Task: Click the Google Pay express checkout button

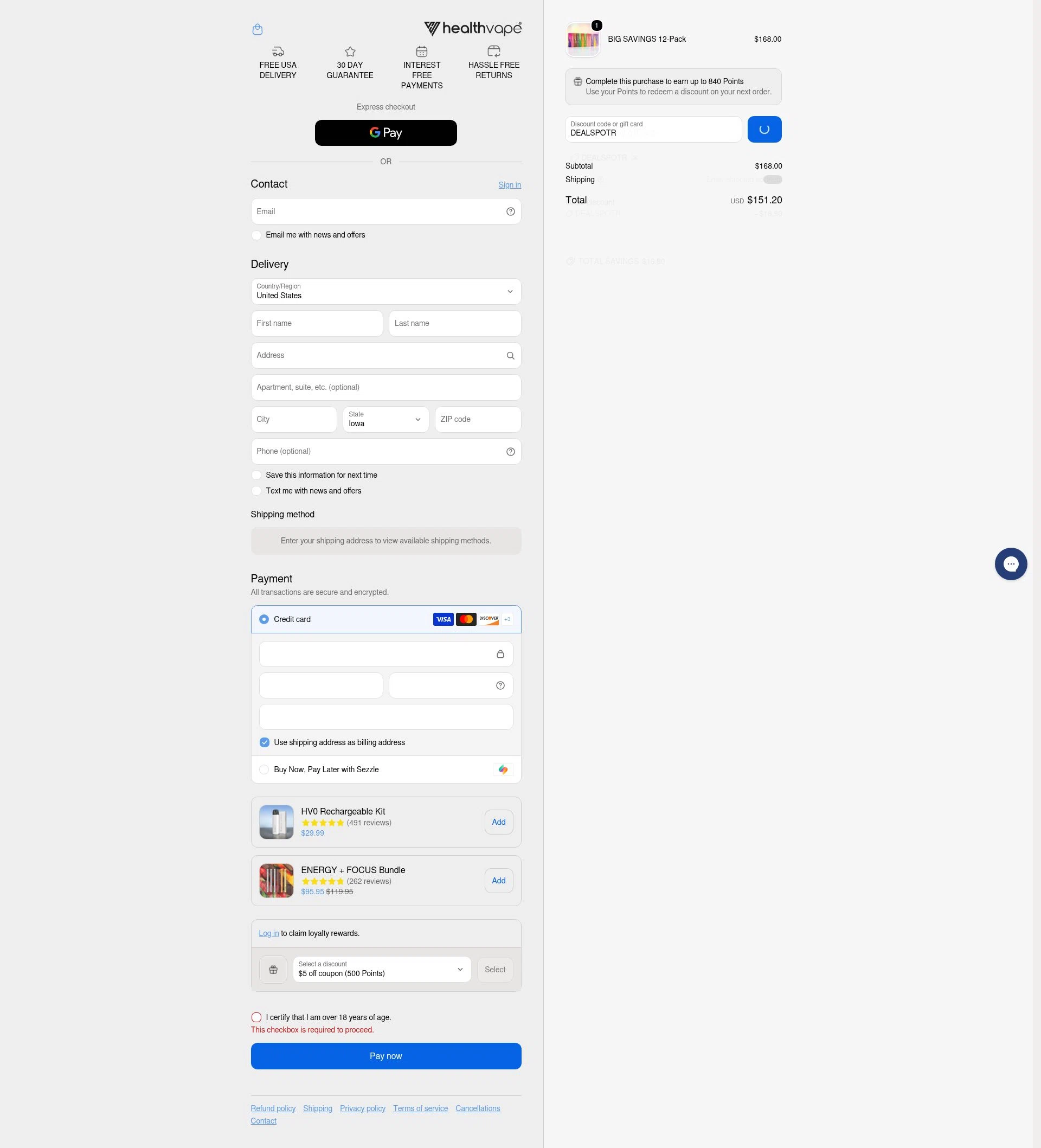Action: click(386, 133)
